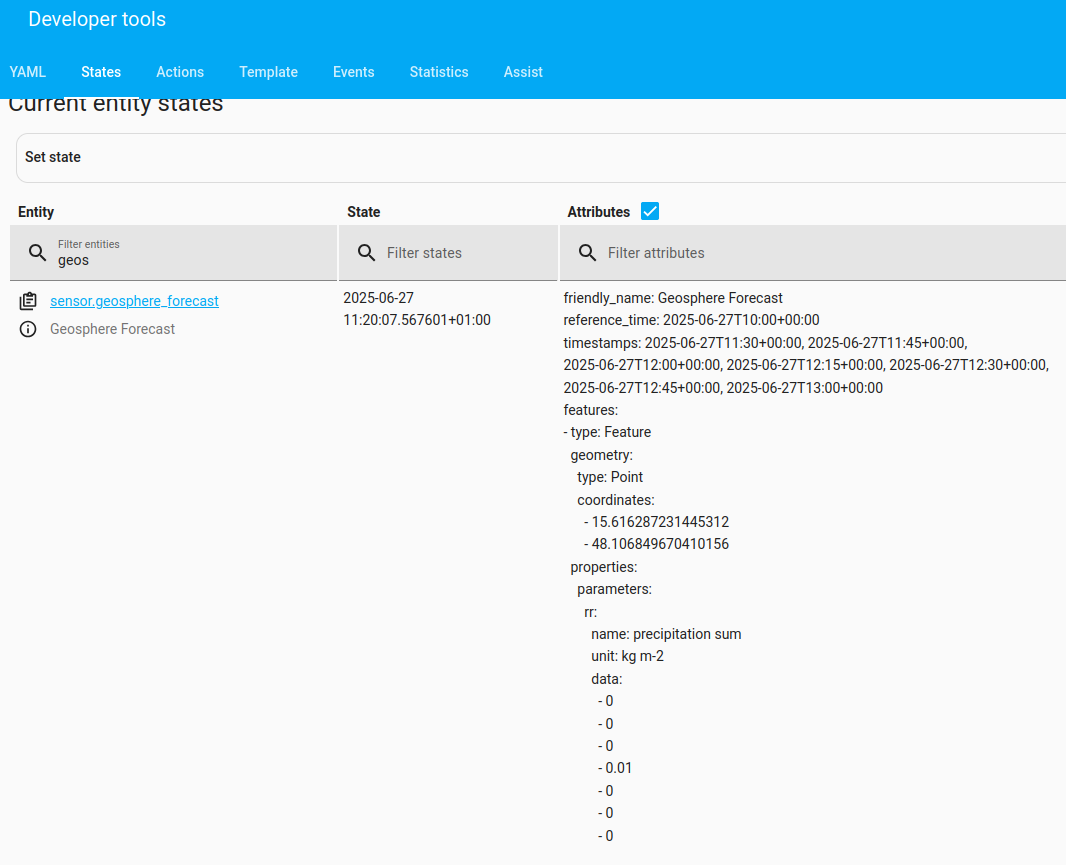The image size is (1066, 865).
Task: Open the YAML tab
Action: 28,72
